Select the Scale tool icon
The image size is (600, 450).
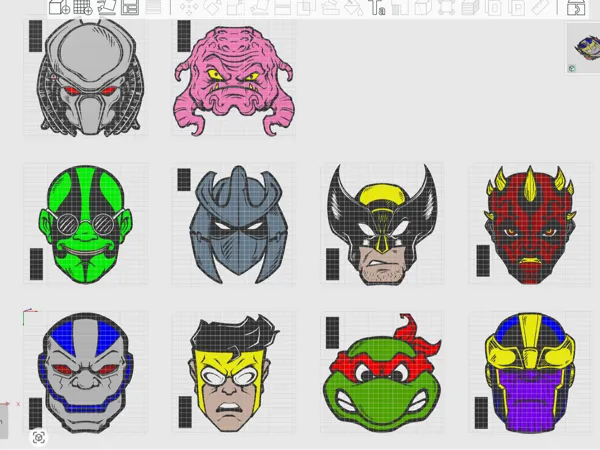(236, 7)
